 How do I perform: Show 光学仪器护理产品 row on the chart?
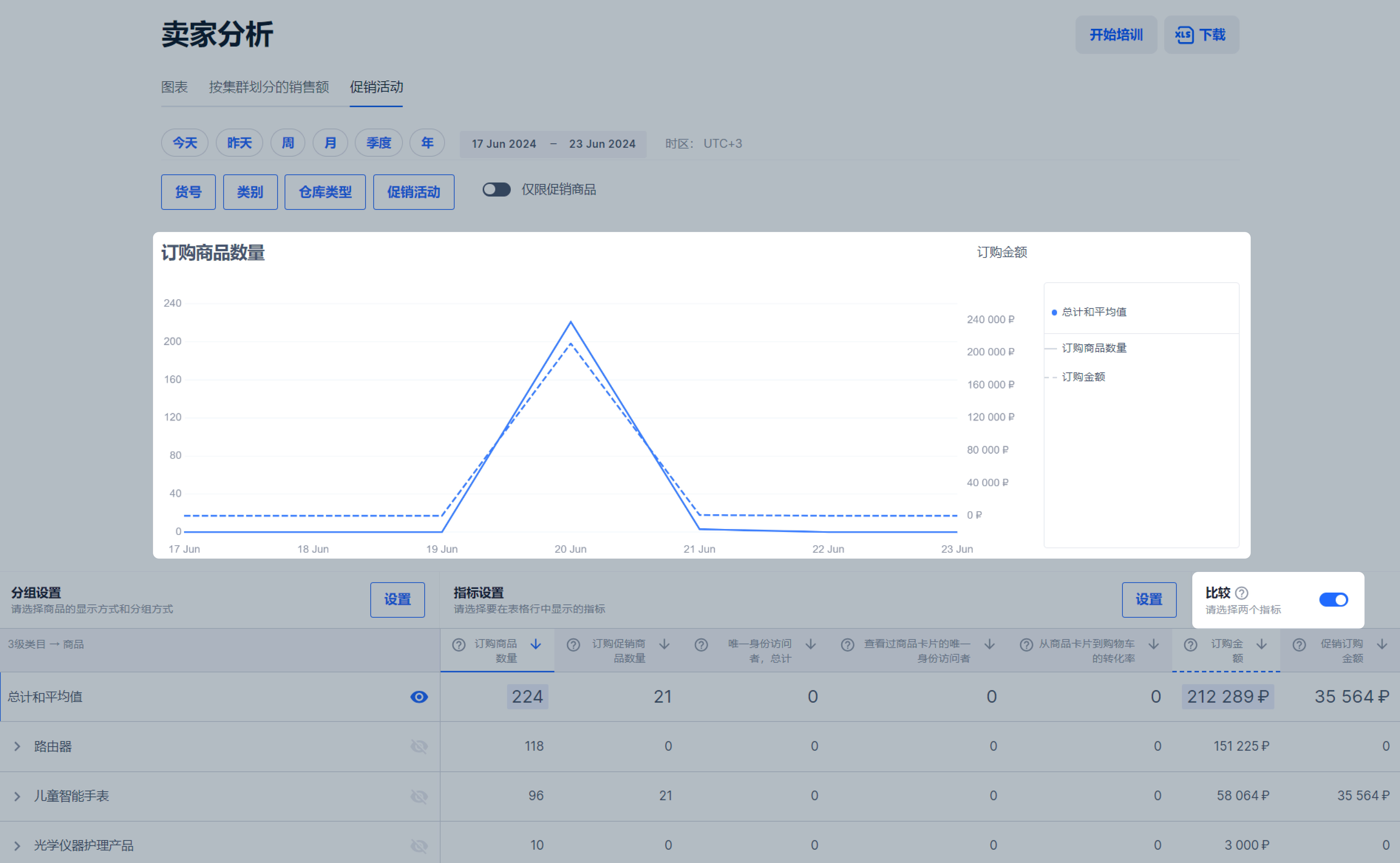point(419,846)
